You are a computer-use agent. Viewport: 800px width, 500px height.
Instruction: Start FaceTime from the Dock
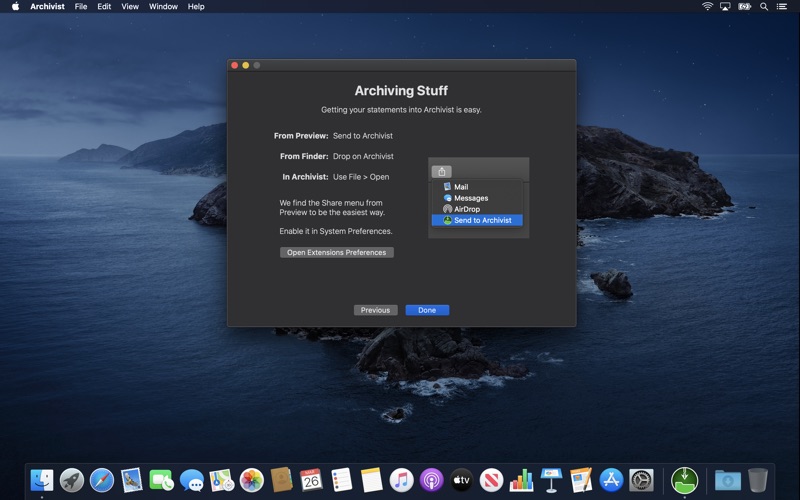(x=162, y=480)
